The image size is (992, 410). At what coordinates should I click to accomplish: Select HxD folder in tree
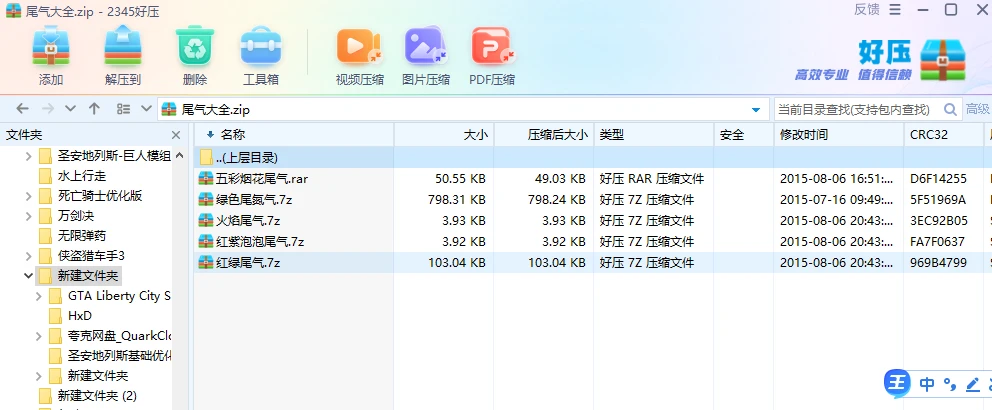click(x=80, y=316)
